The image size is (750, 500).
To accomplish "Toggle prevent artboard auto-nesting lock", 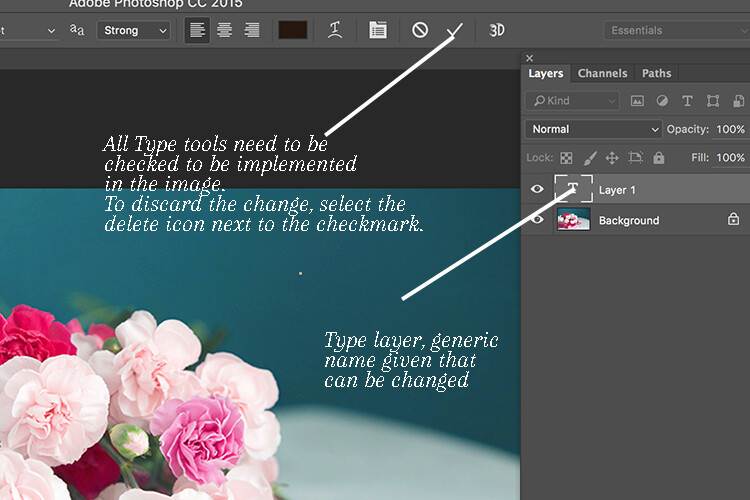I will [x=636, y=157].
